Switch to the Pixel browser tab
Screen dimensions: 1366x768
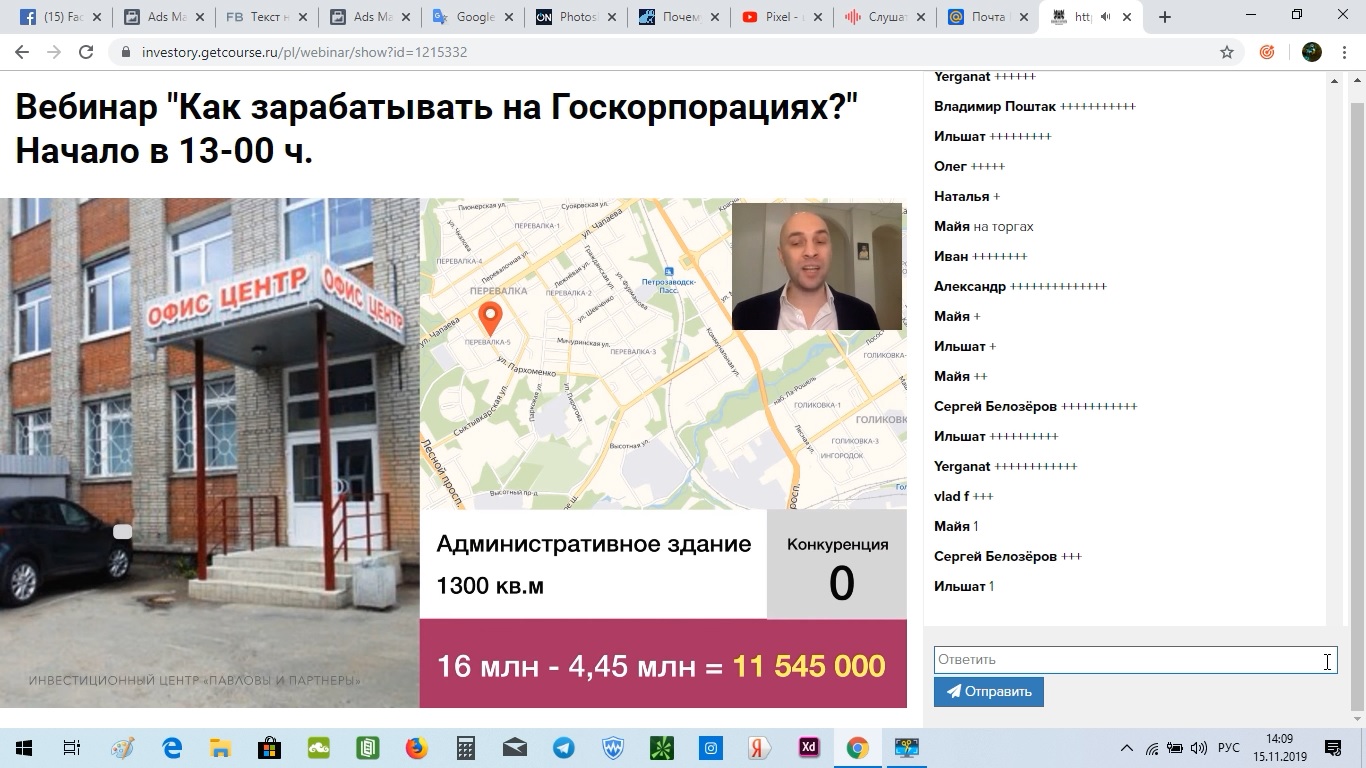pos(775,16)
